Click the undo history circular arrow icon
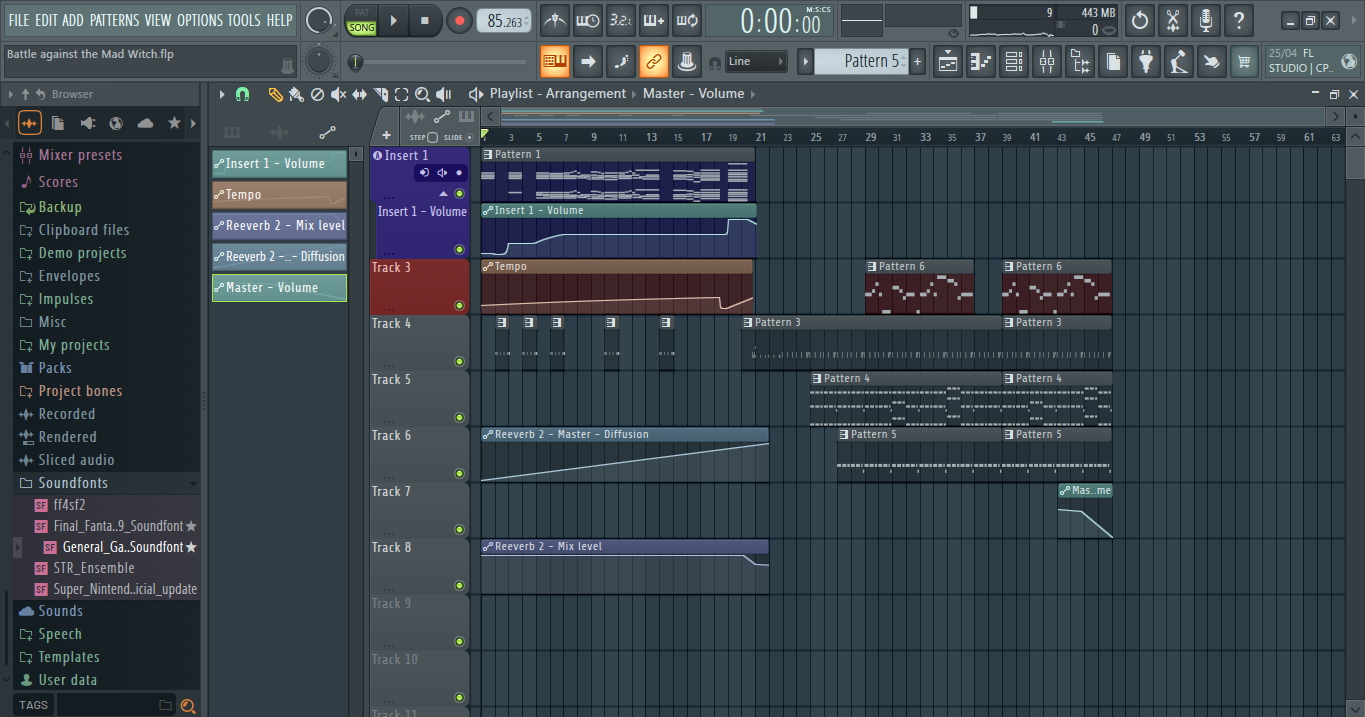Viewport: 1365px width, 717px height. (1140, 20)
